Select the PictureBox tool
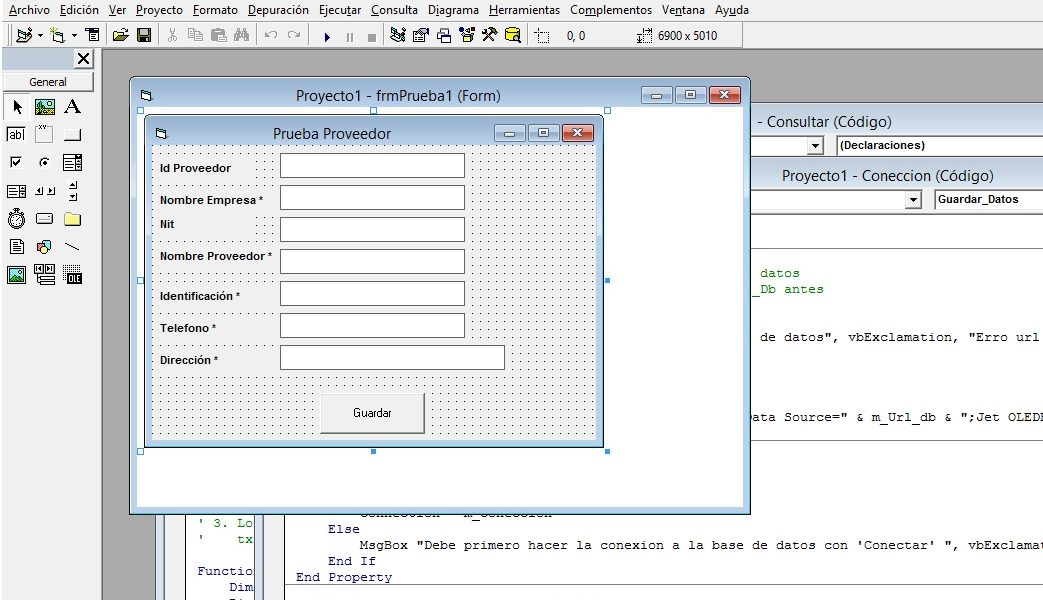 (44, 107)
